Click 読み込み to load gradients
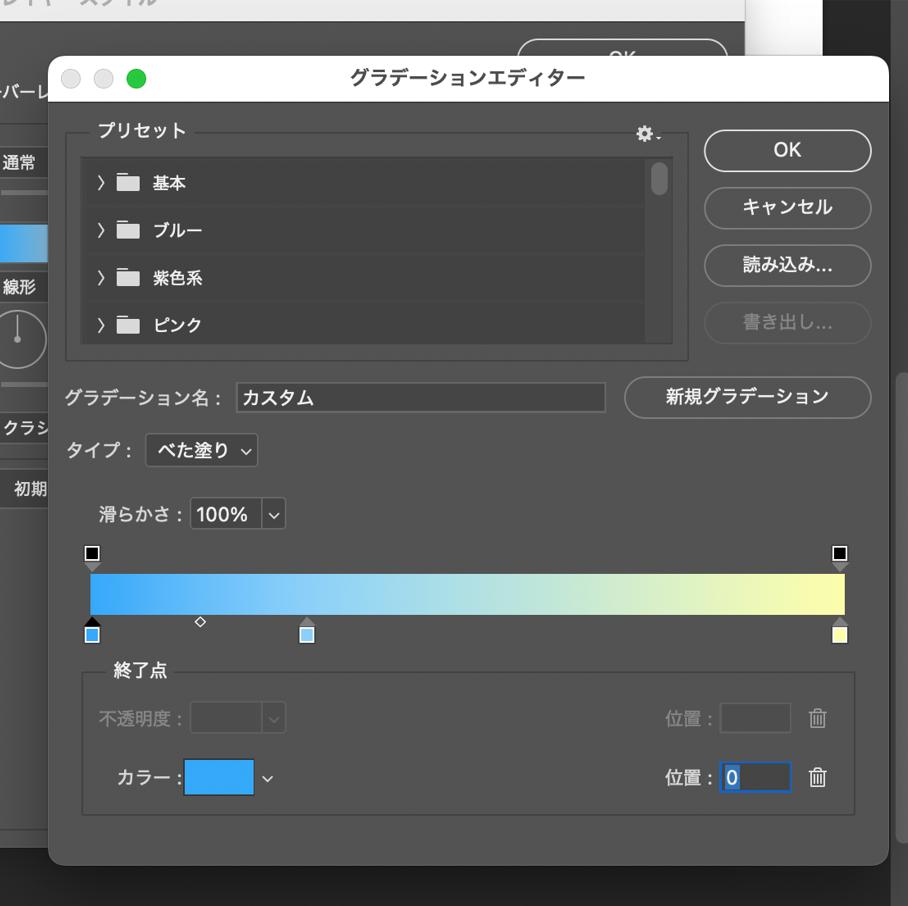908x906 pixels. 787,265
